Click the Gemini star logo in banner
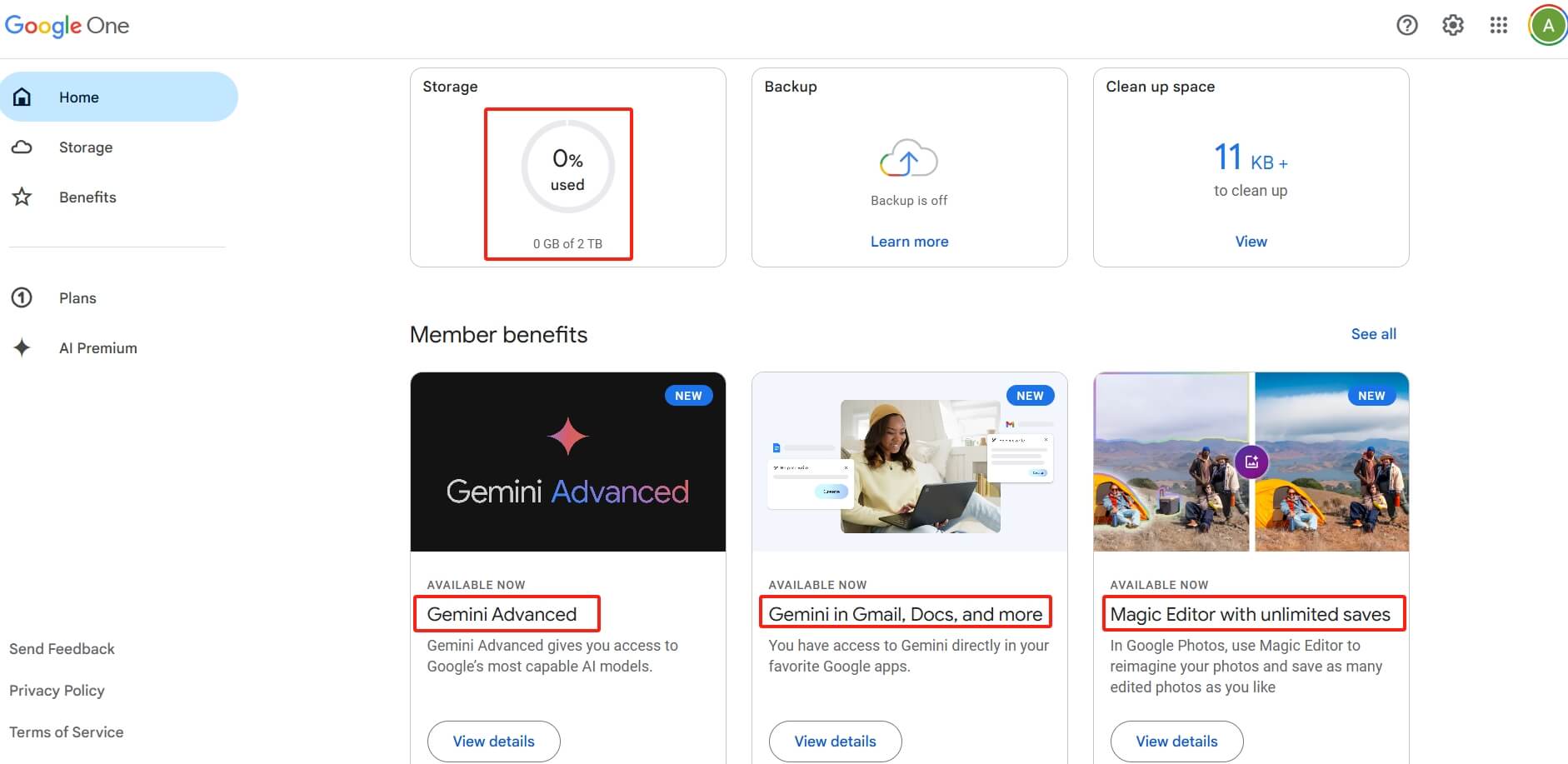 567,436
